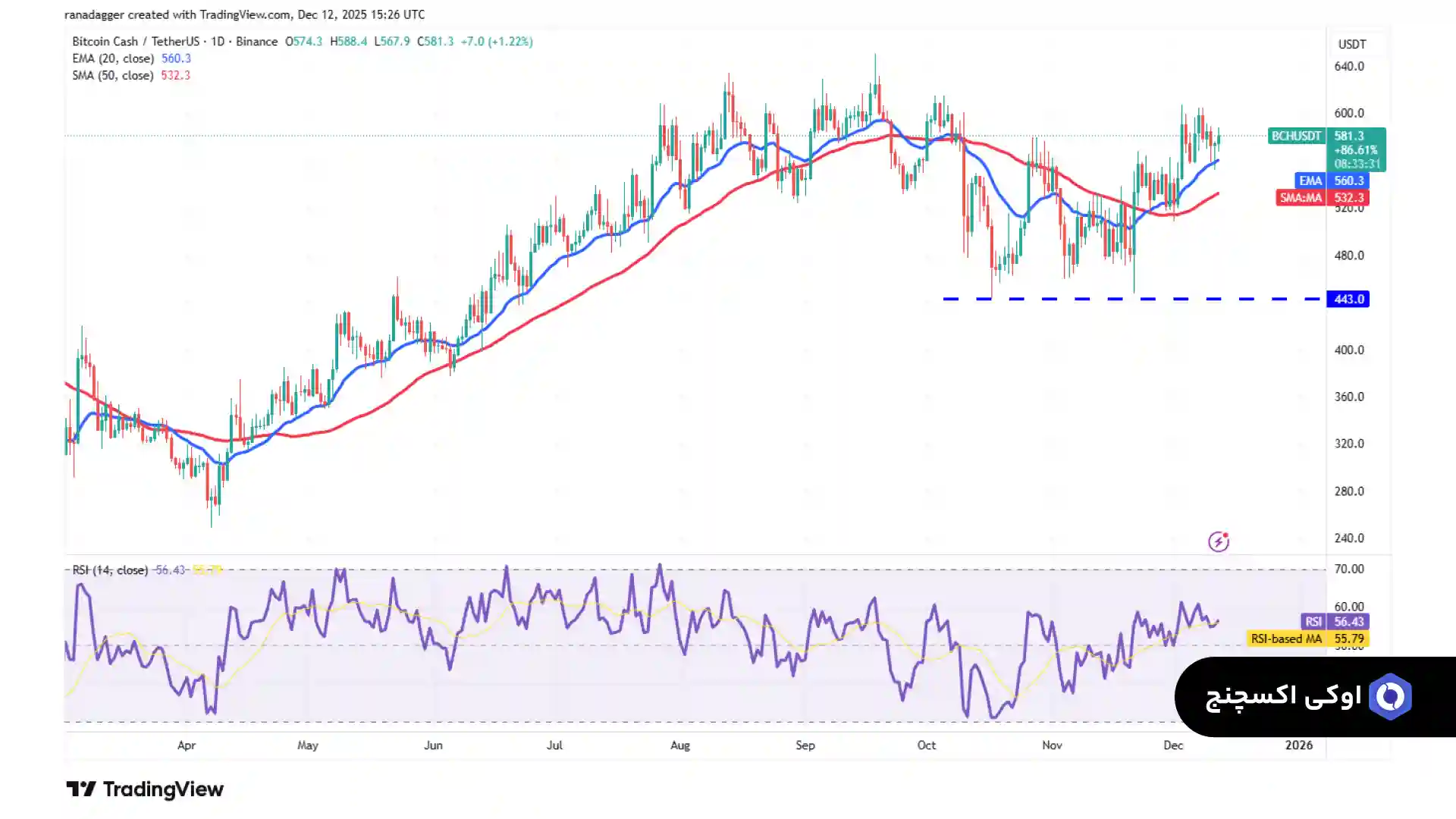The image size is (1456, 819).
Task: Click the lightning bolt alert icon
Action: (1218, 541)
